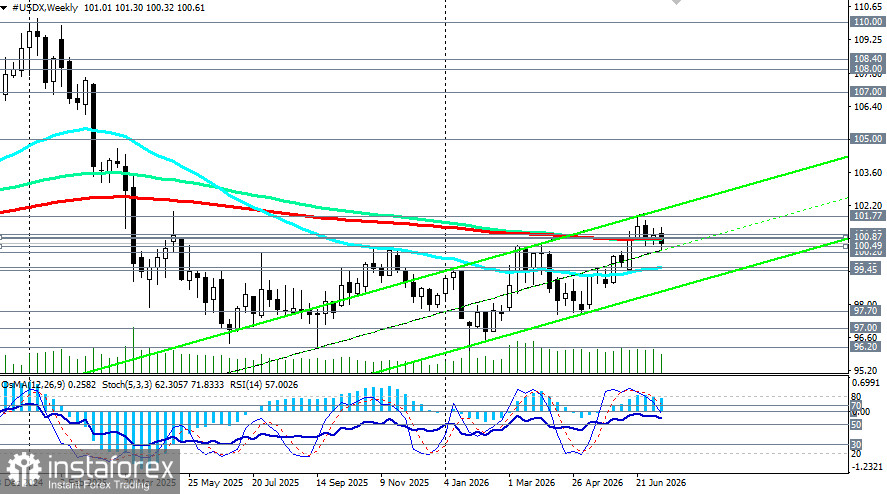Select the indicator level 50 label

856,424
